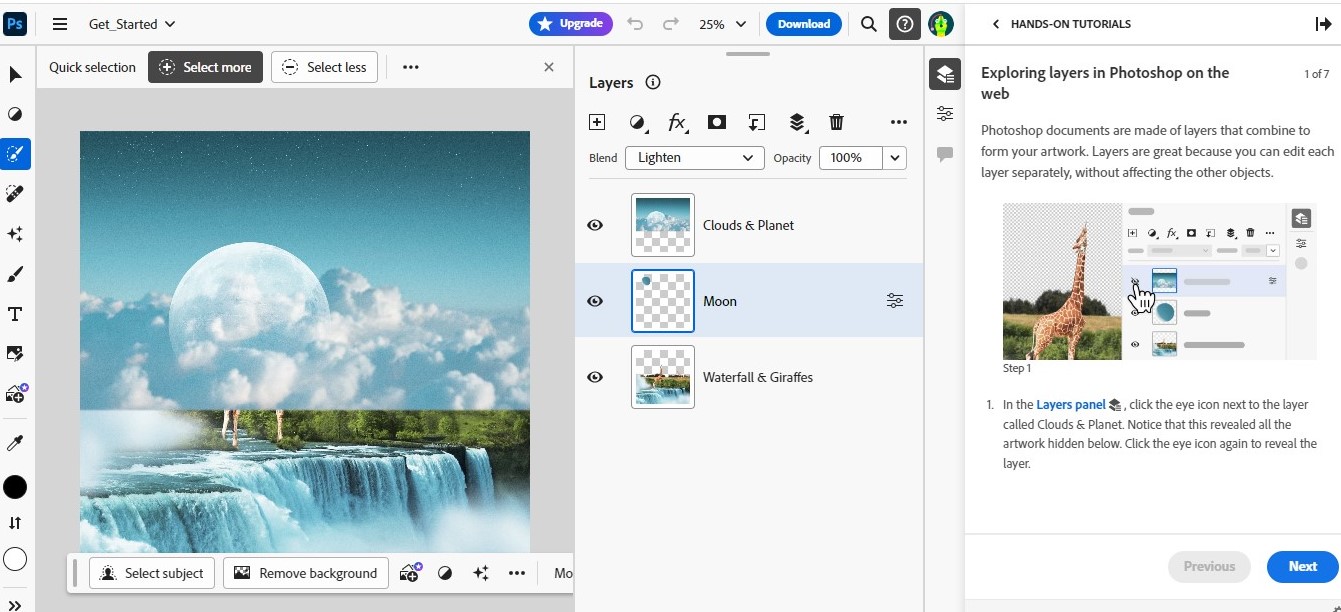Toggle visibility of the Moon layer
The width and height of the screenshot is (1341, 612).
pyautogui.click(x=595, y=301)
